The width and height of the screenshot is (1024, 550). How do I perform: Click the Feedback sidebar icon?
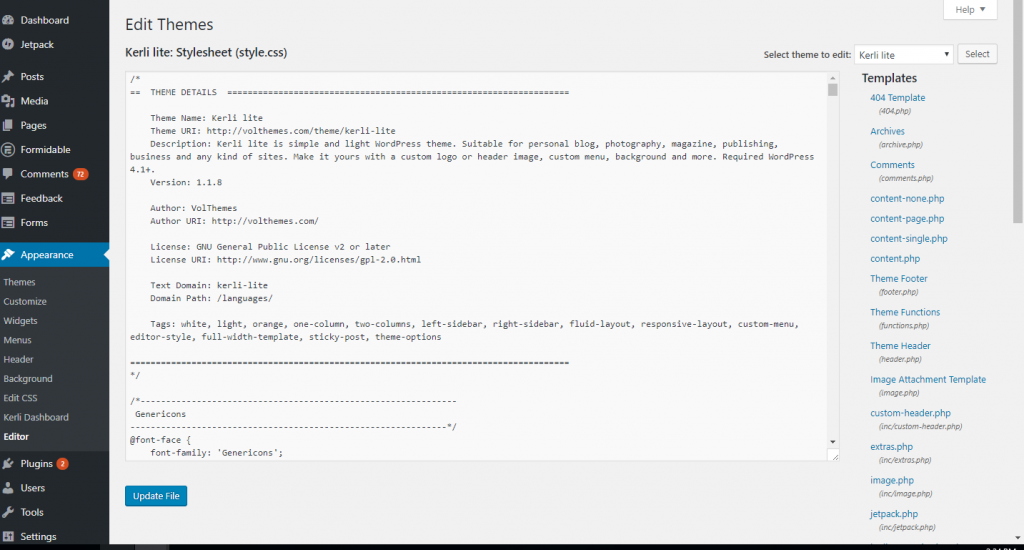tap(8, 198)
